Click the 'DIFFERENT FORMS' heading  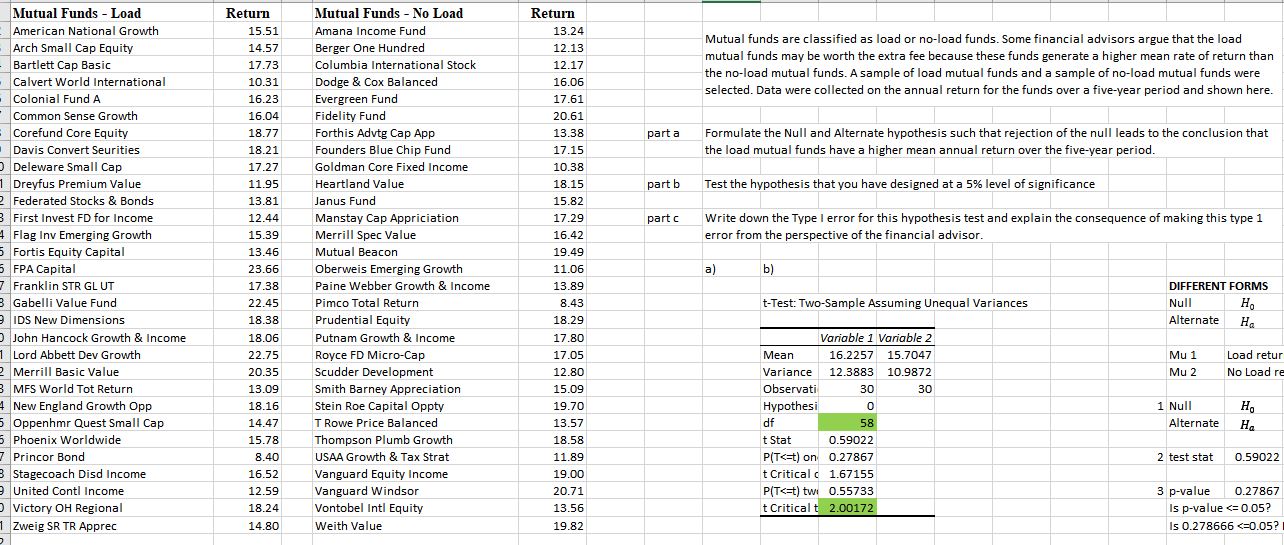1217,286
